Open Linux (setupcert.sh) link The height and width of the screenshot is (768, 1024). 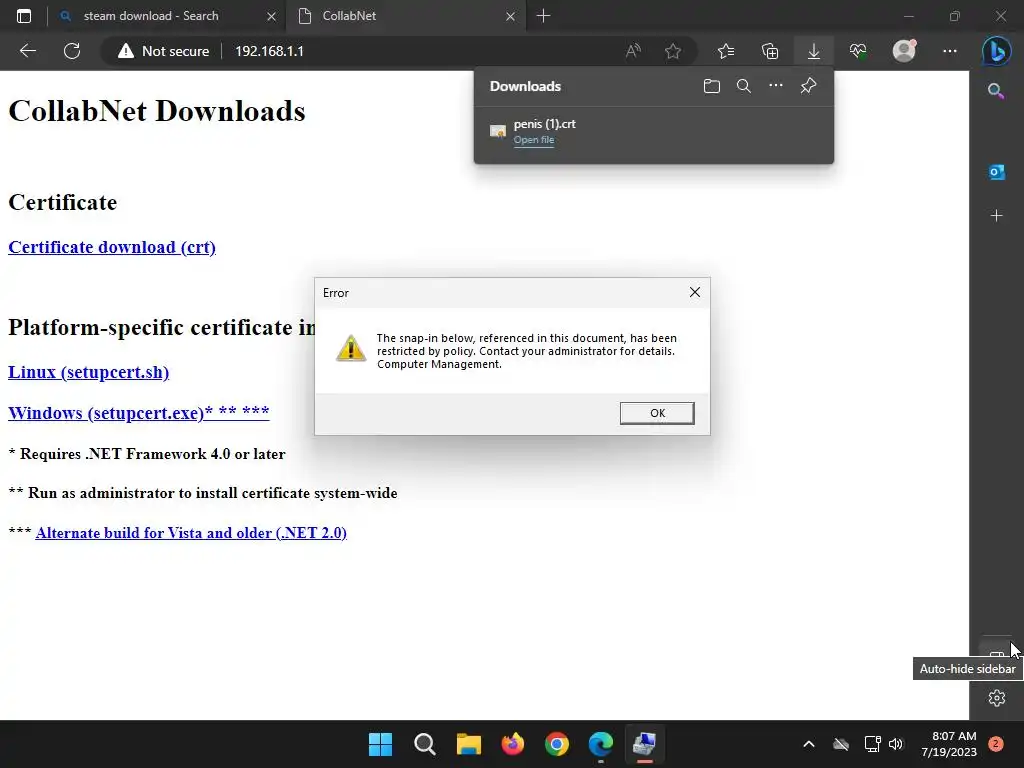coord(88,372)
